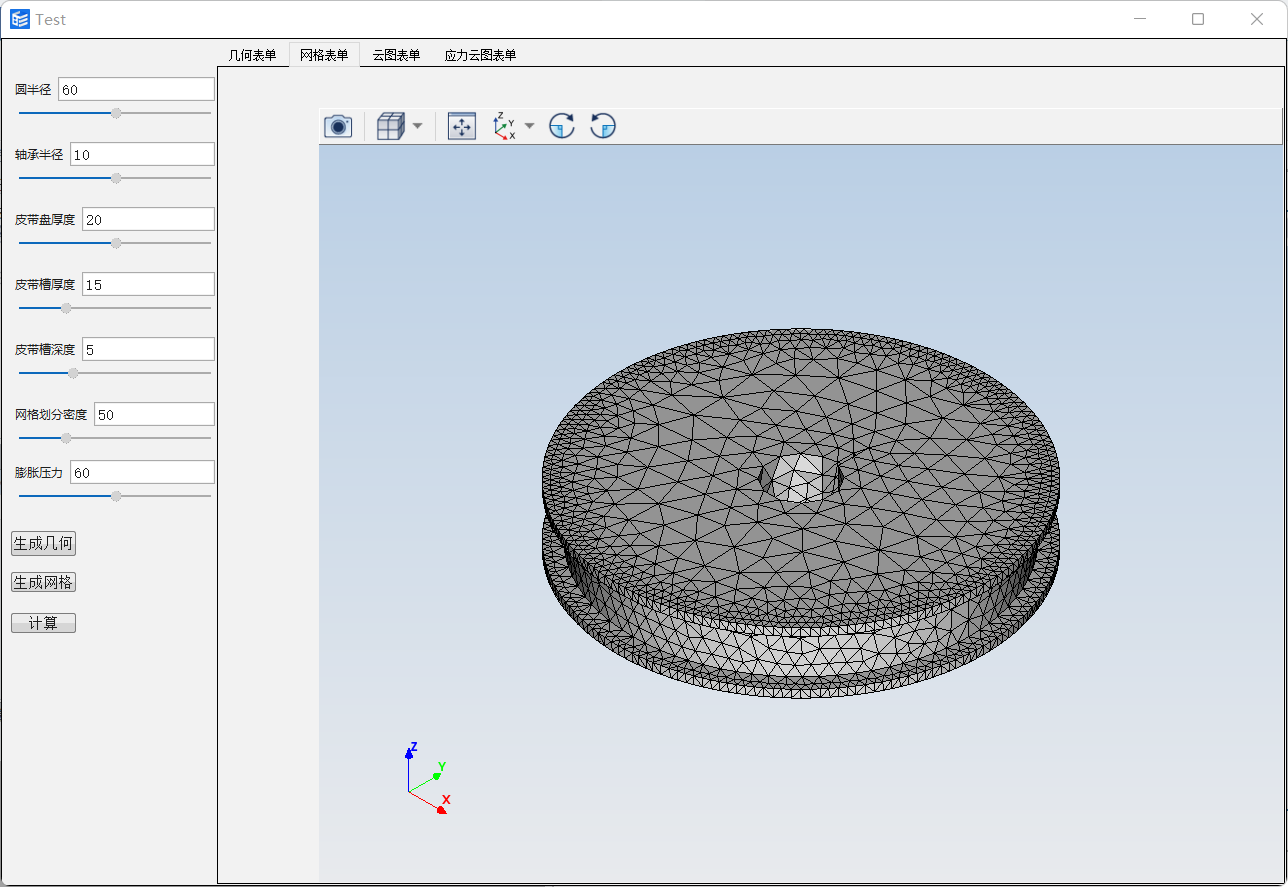Open the view cube dropdown arrow
This screenshot has width=1288, height=887.
pyautogui.click(x=417, y=126)
